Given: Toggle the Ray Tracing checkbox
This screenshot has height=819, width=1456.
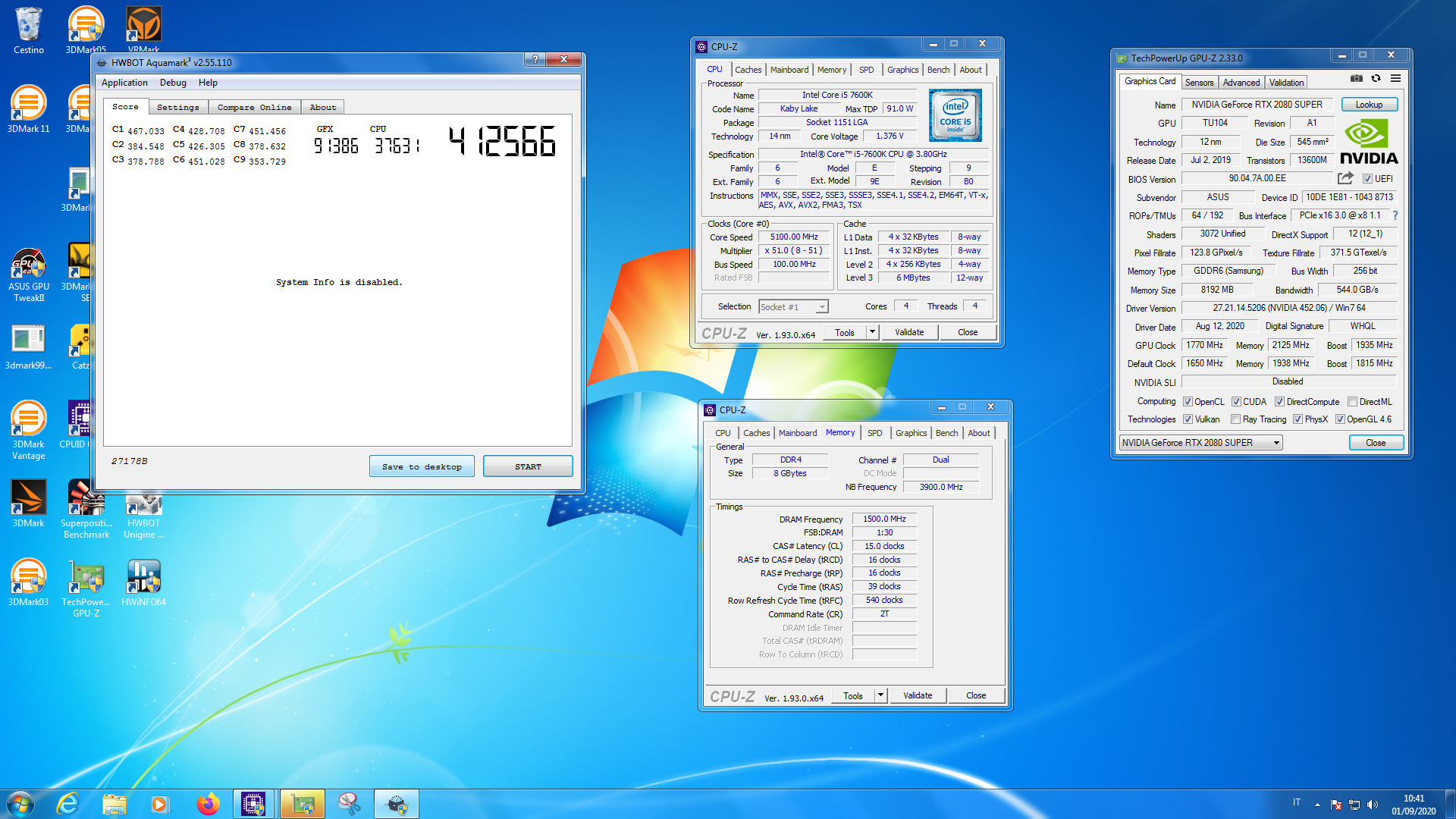Looking at the screenshot, I should pyautogui.click(x=1235, y=419).
